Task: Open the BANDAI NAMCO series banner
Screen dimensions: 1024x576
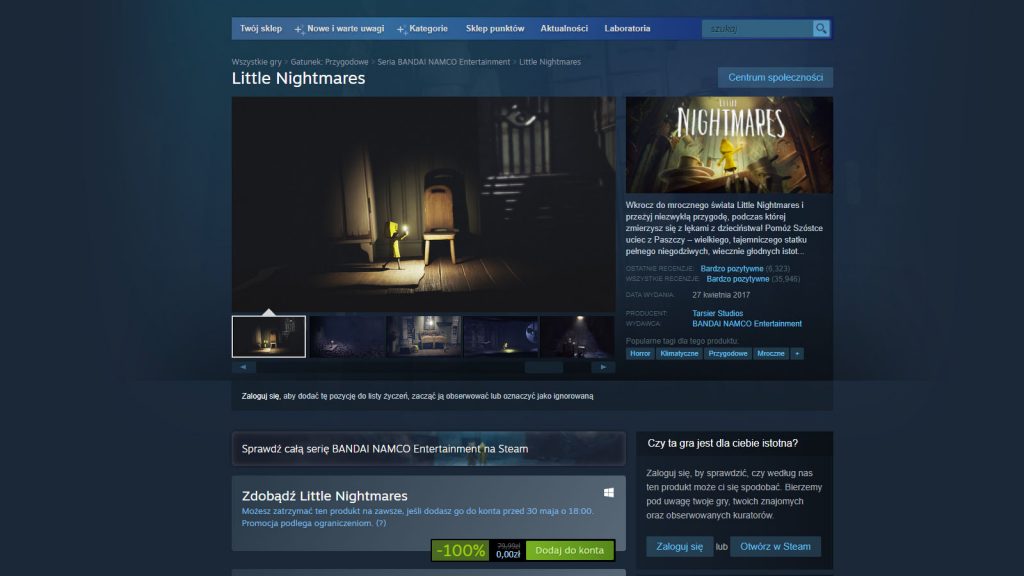Action: (x=428, y=449)
